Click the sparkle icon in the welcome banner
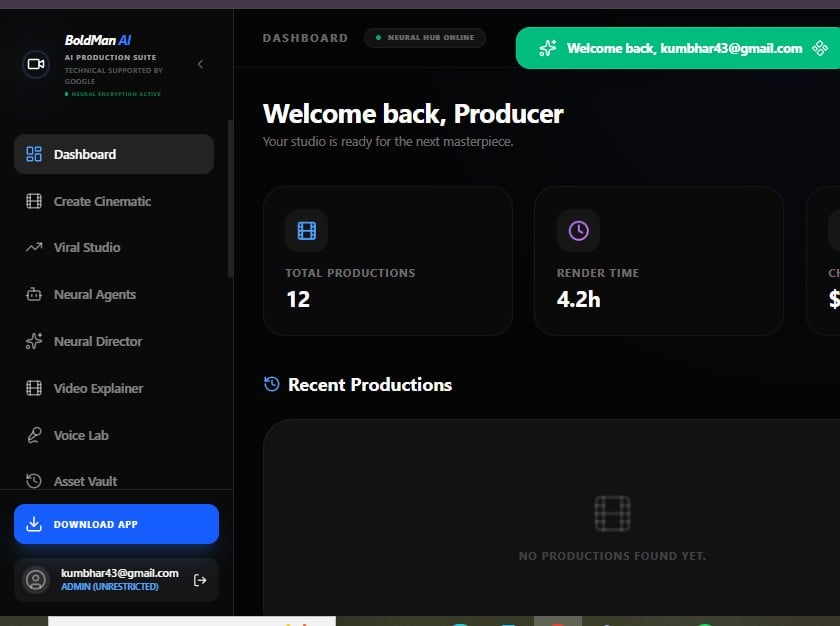 [x=548, y=48]
